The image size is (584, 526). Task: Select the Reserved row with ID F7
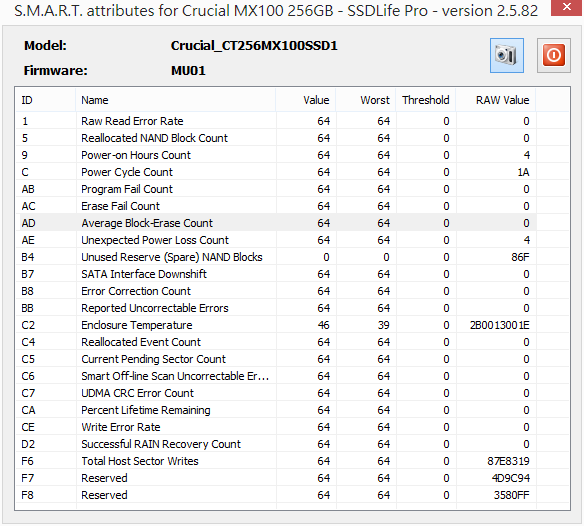(276, 478)
